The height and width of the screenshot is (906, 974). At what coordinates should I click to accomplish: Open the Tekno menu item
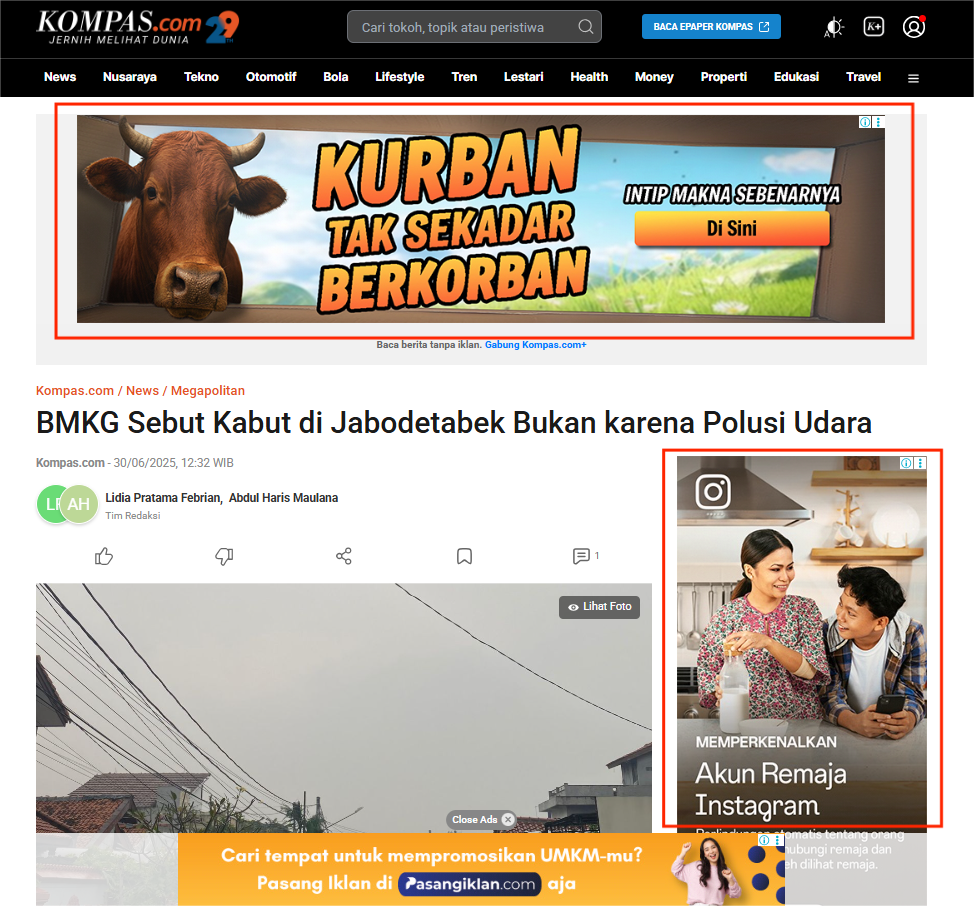coord(201,77)
